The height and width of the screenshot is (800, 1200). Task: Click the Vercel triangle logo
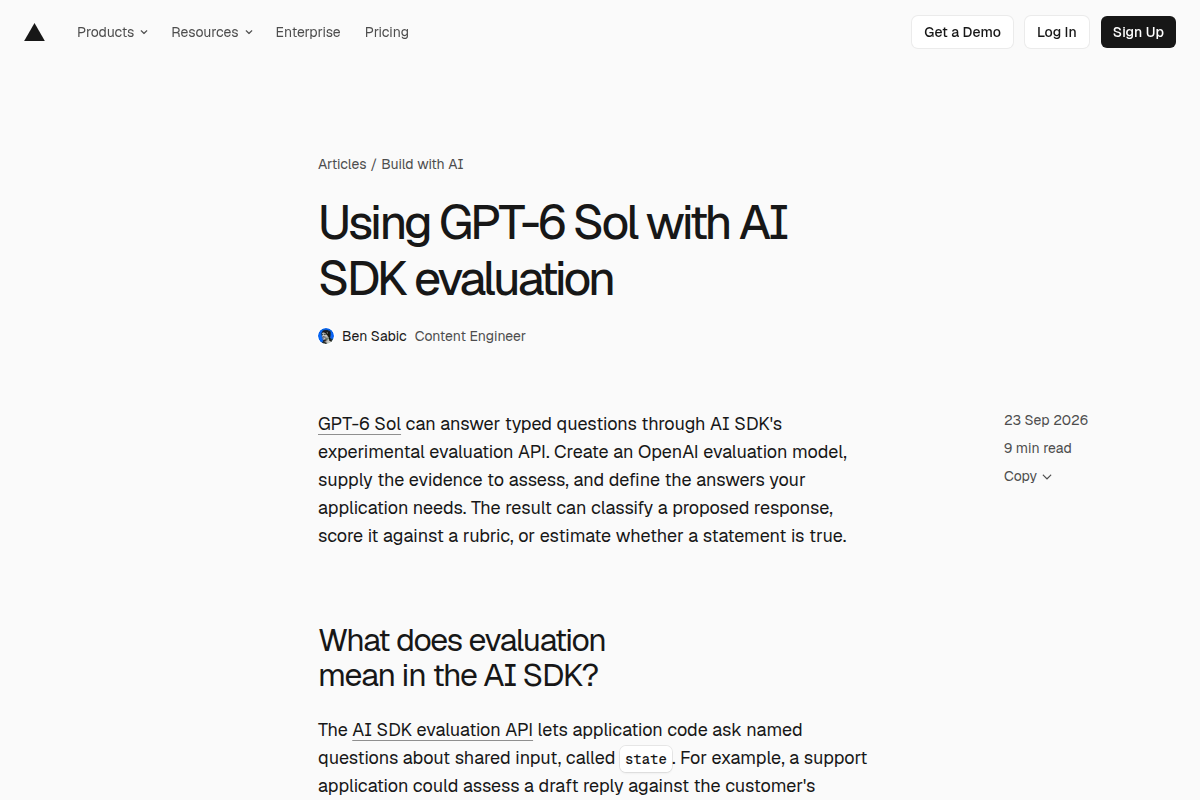click(34, 32)
